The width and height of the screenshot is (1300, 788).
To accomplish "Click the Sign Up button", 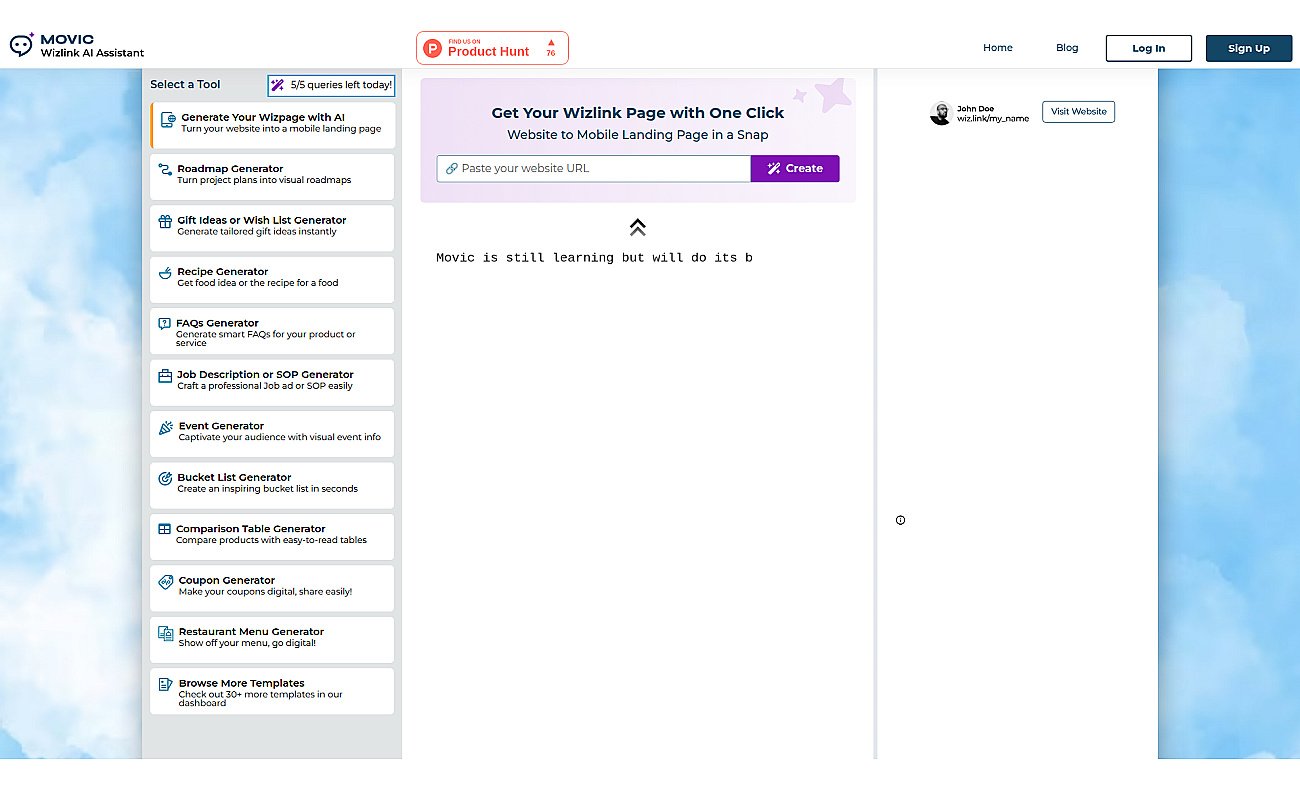I will pyautogui.click(x=1249, y=48).
